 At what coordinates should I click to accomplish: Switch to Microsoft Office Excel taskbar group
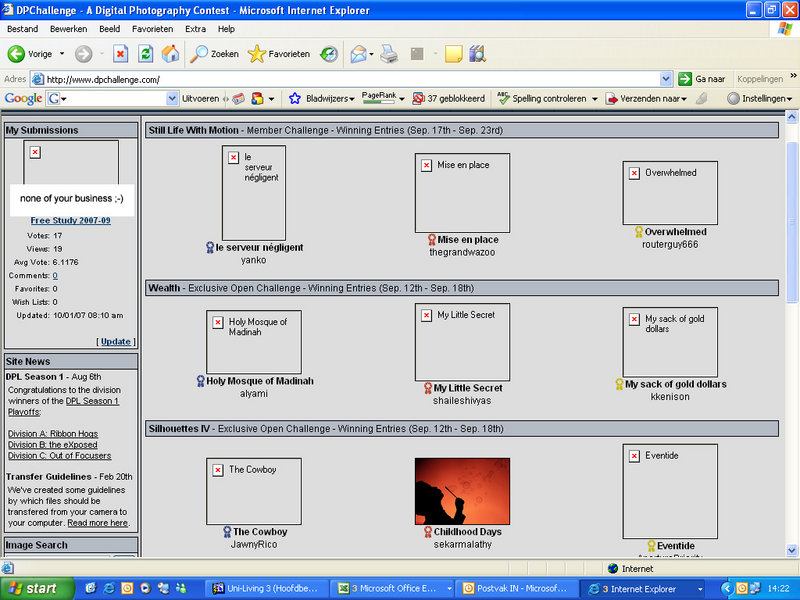pyautogui.click(x=391, y=589)
